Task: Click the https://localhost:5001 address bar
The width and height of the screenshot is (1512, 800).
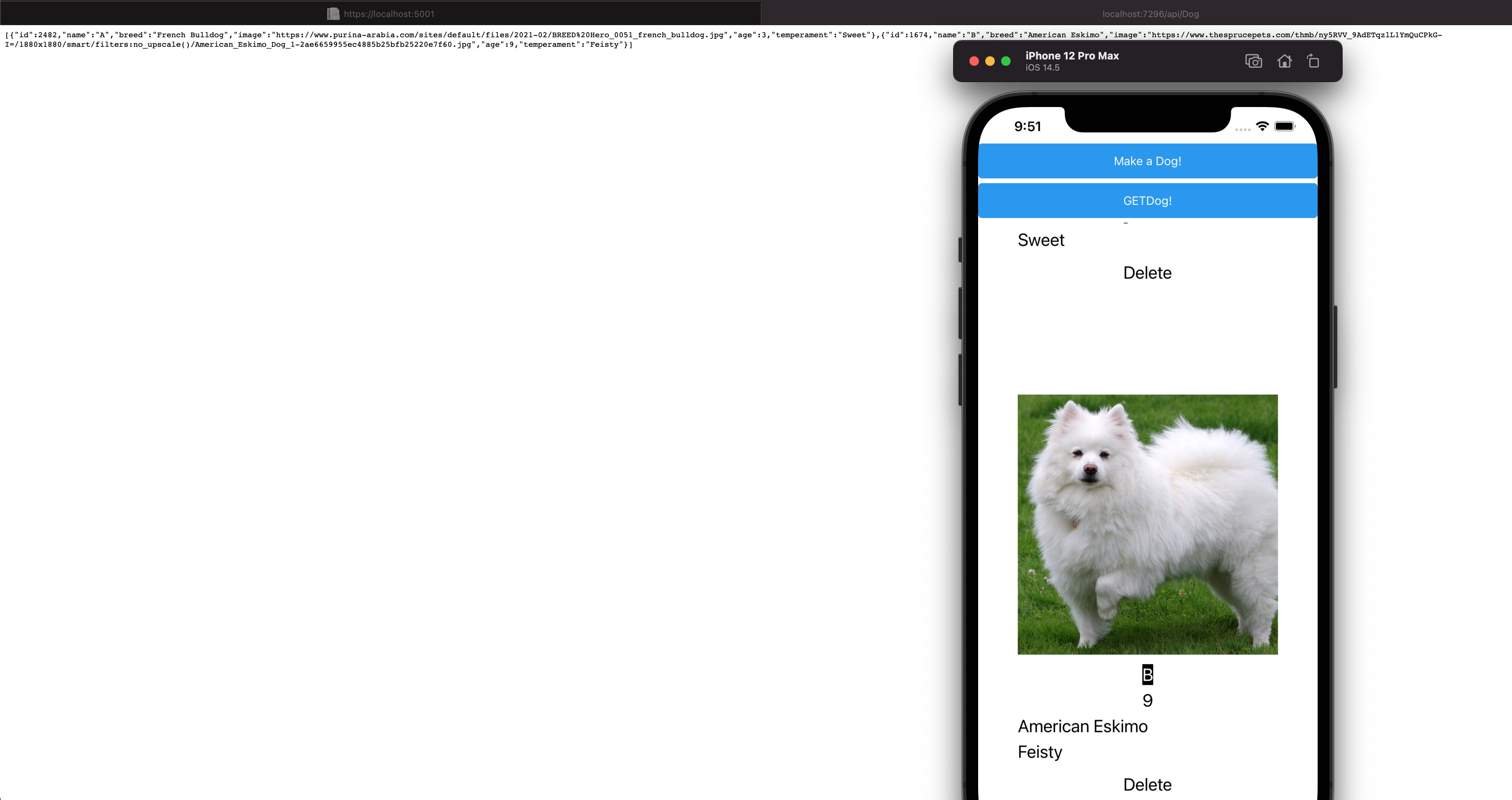Action: coord(389,13)
